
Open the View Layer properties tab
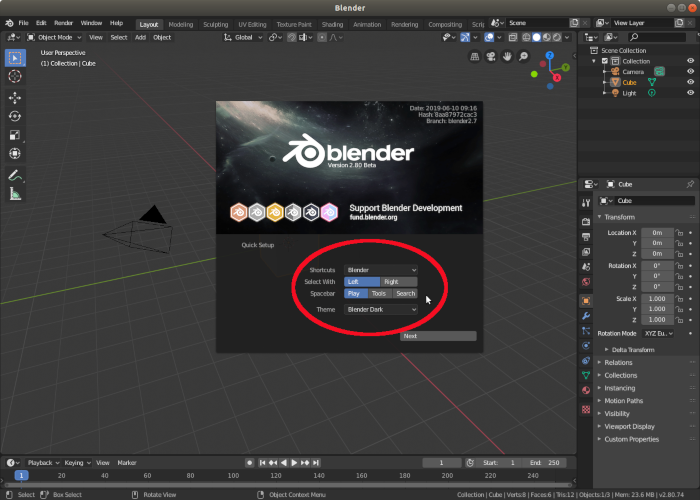(586, 252)
